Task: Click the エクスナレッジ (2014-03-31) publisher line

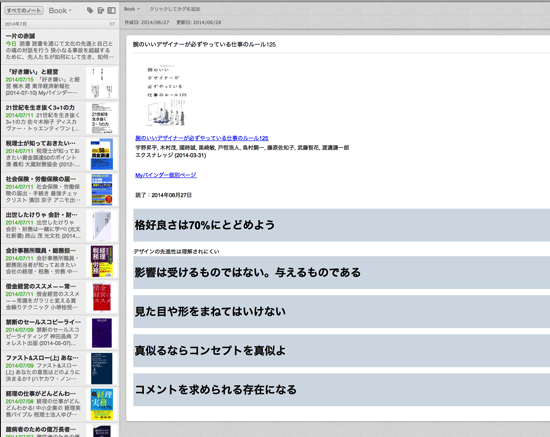Action: (x=170, y=155)
